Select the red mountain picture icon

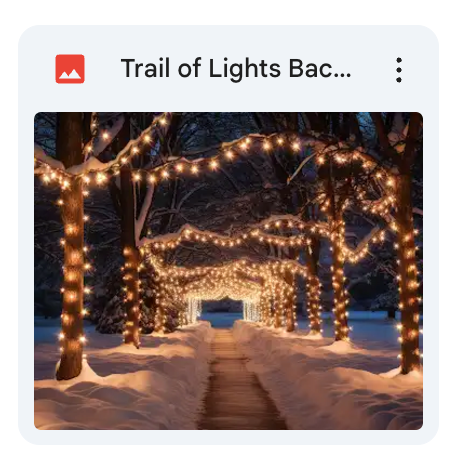[70, 69]
